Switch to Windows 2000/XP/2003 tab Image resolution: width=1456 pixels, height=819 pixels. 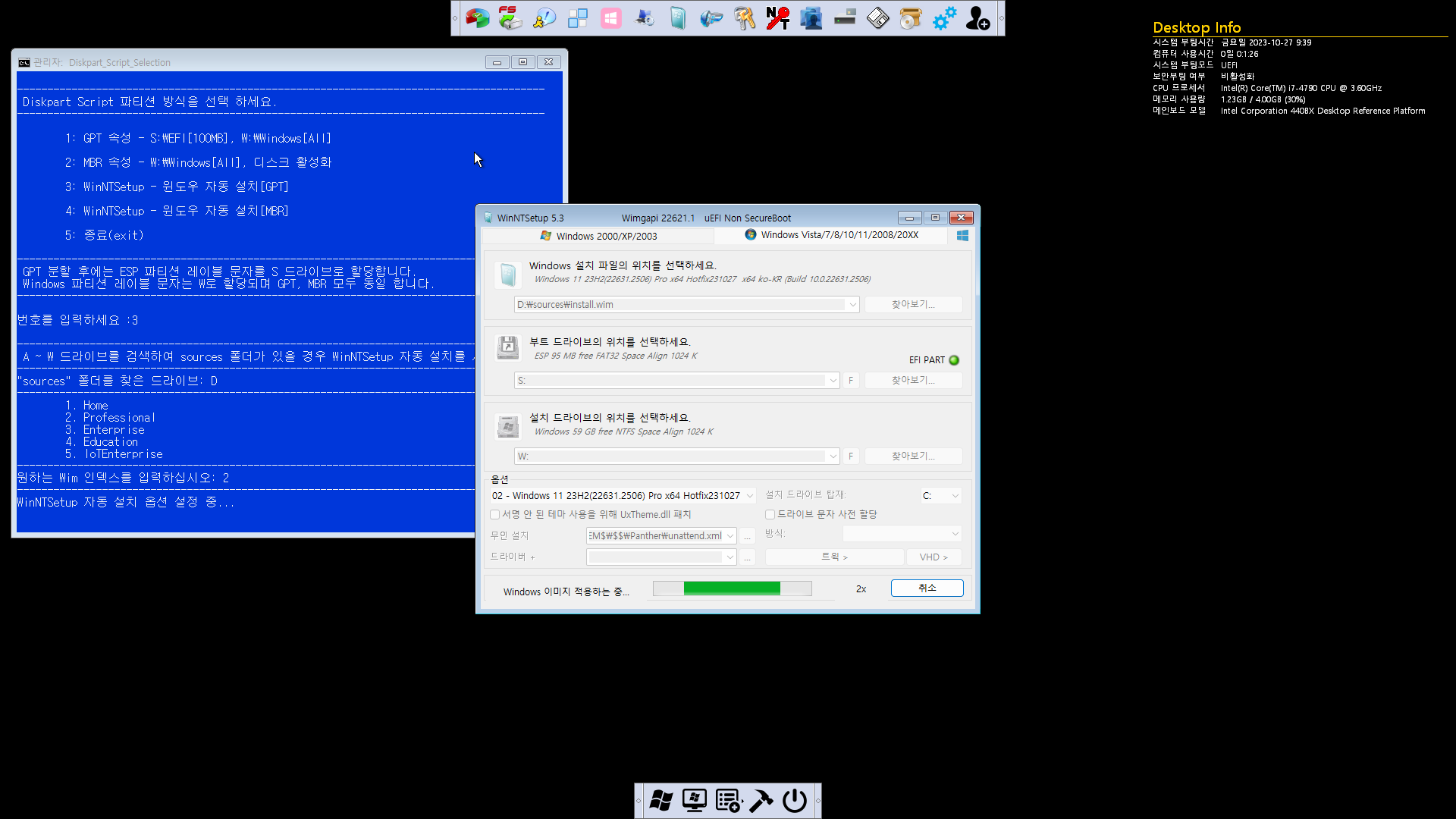click(x=598, y=237)
